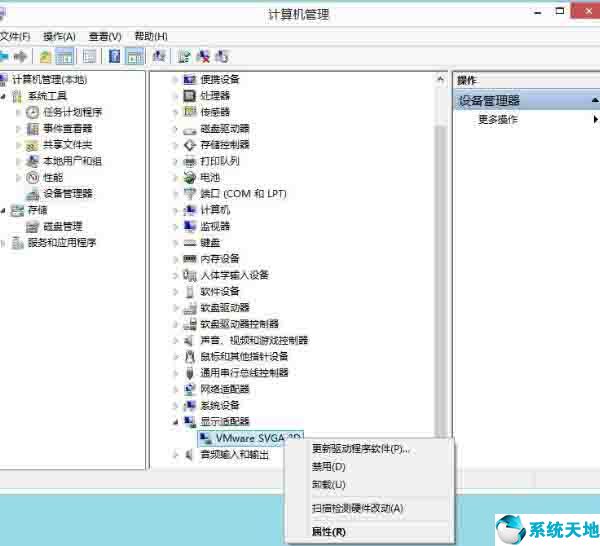The width and height of the screenshot is (600, 546).
Task: Click the blue Help toolbar icon
Action: [x=114, y=57]
